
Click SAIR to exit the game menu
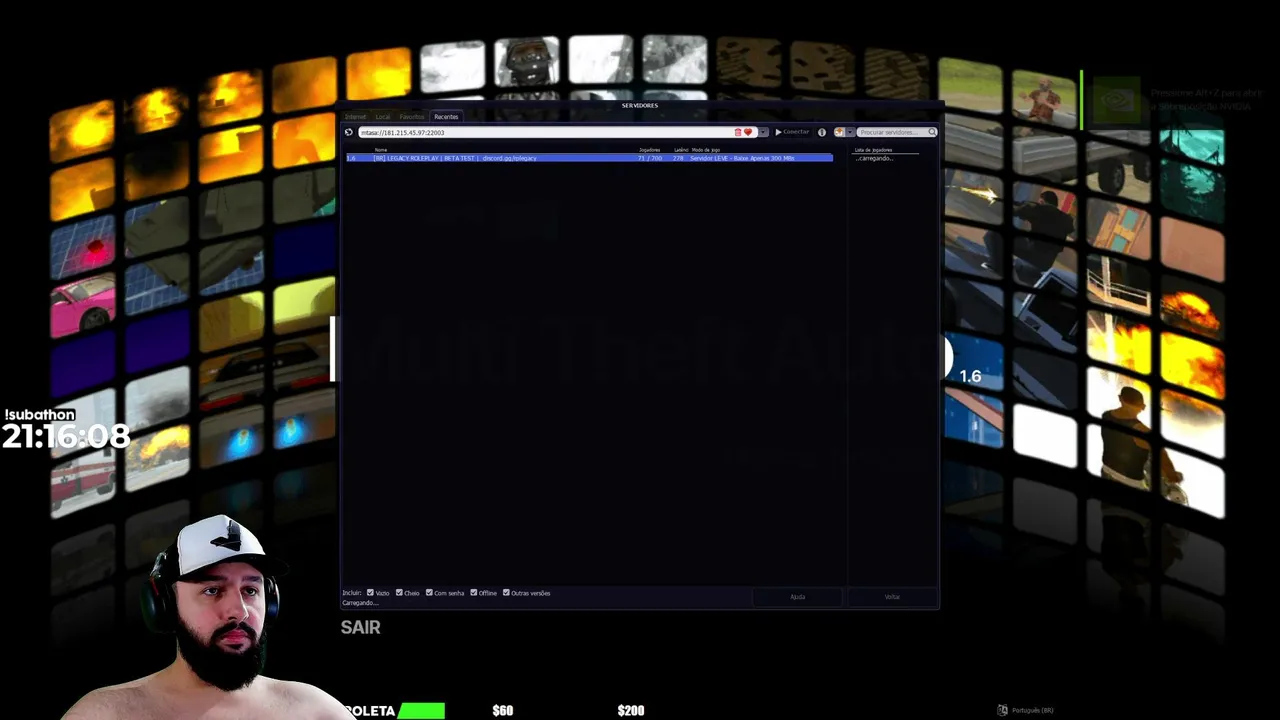pyautogui.click(x=360, y=628)
